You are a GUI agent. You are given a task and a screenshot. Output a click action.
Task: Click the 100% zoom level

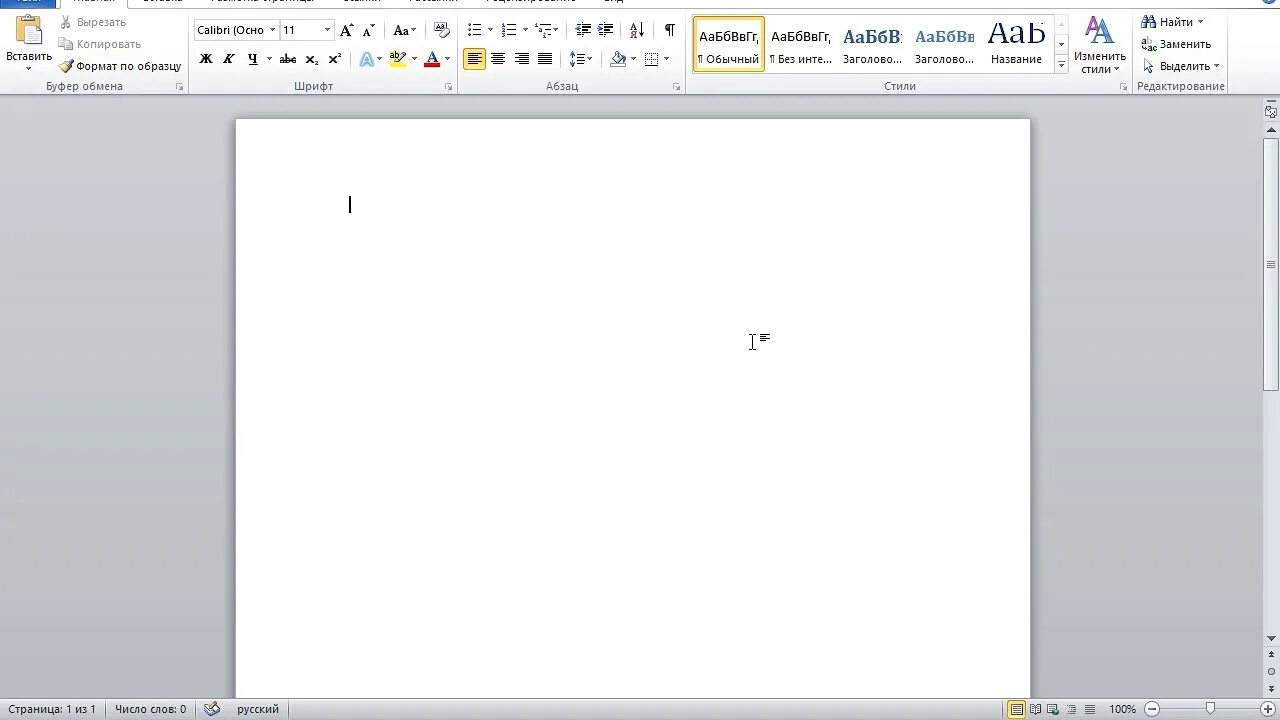tap(1122, 709)
